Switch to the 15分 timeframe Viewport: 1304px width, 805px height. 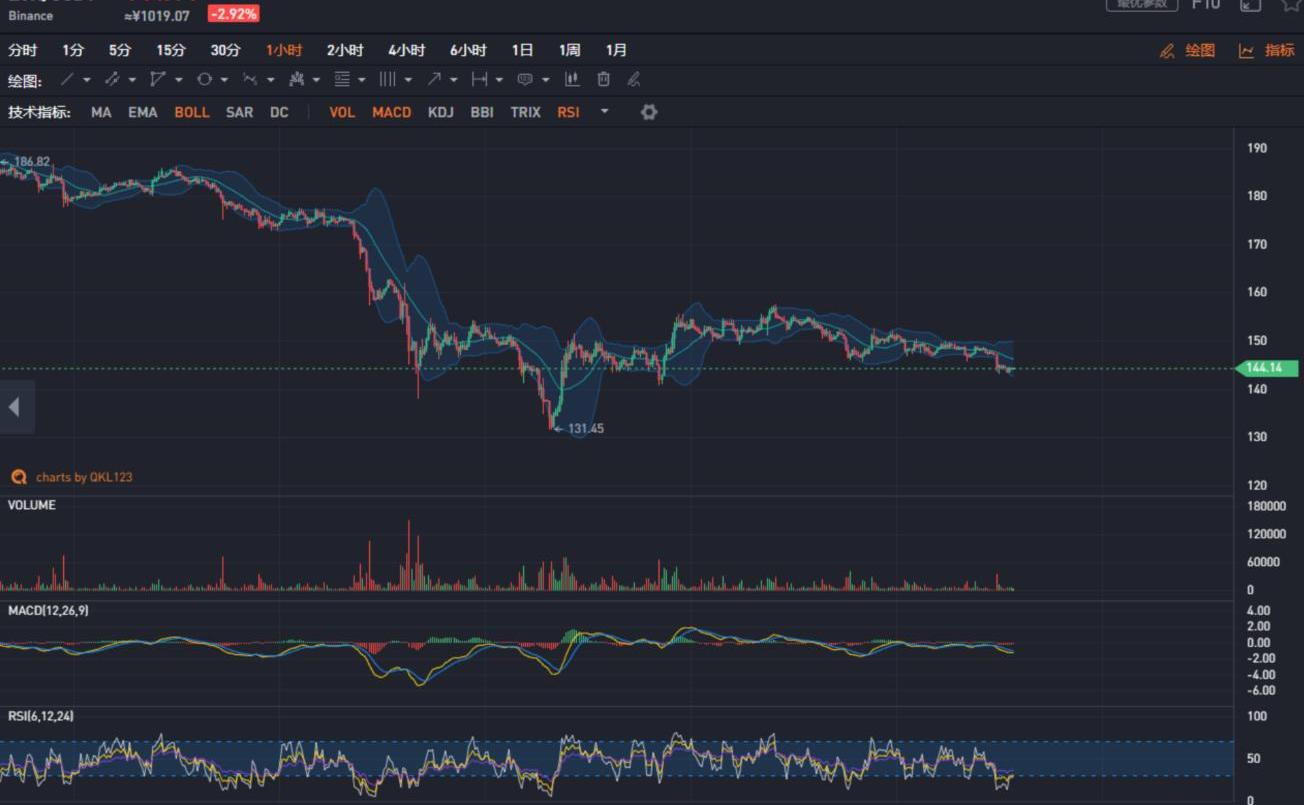[x=170, y=50]
